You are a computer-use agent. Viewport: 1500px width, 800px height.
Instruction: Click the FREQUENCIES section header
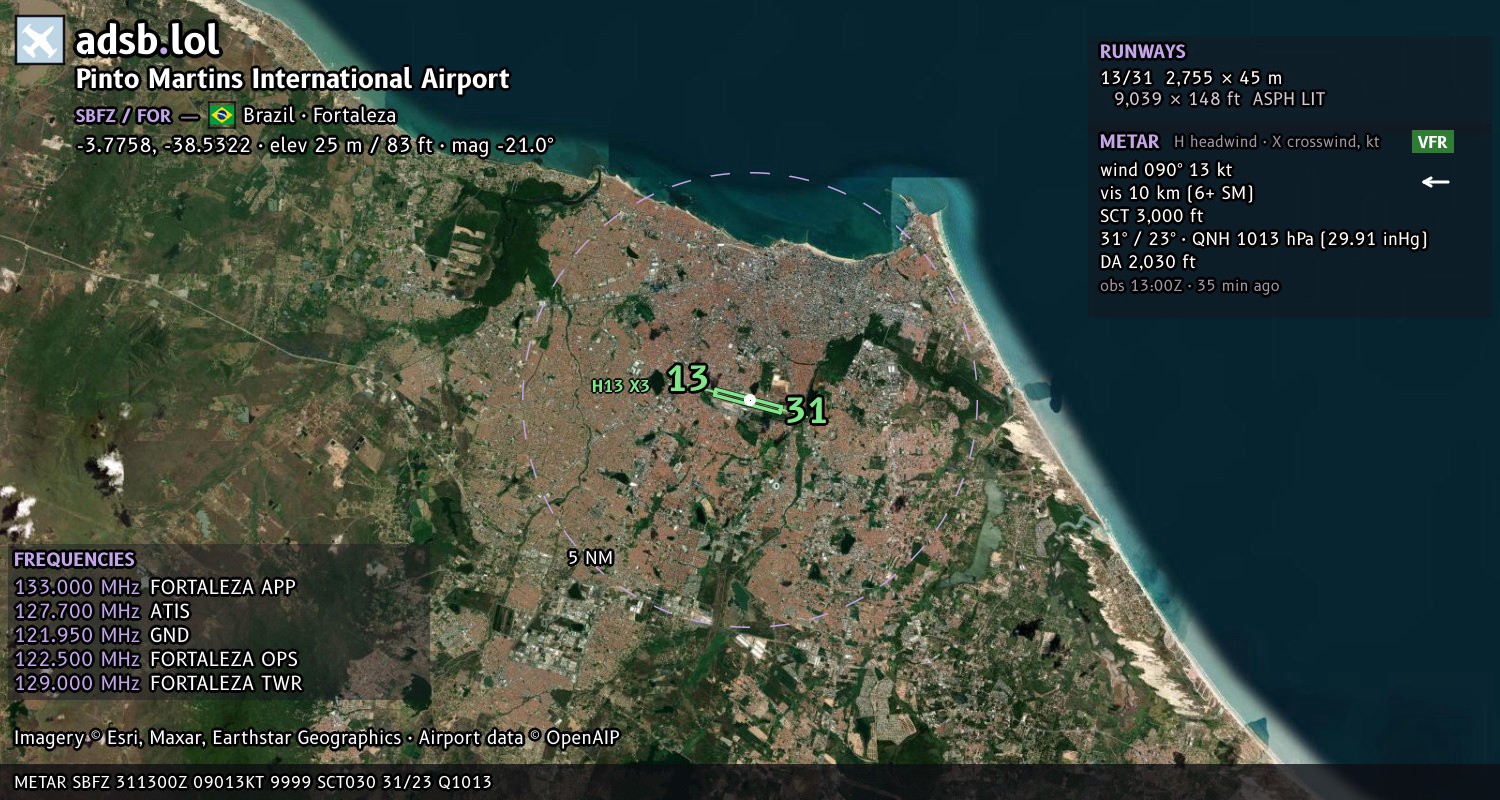(x=74, y=560)
